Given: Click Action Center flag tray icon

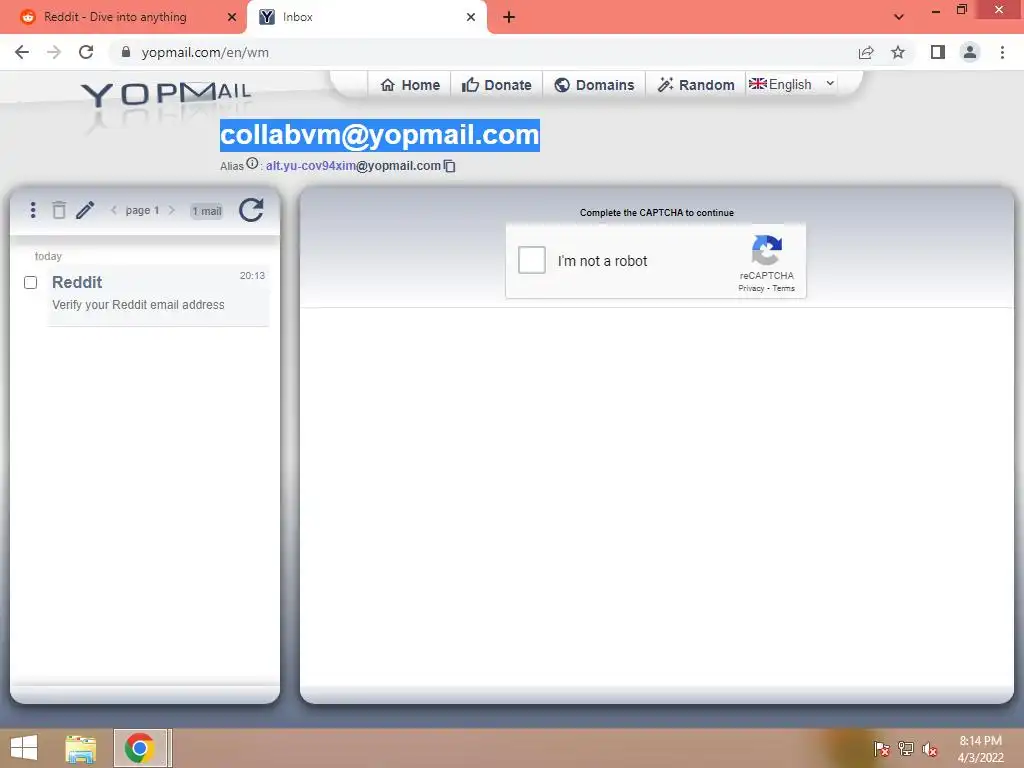Looking at the screenshot, I should tap(881, 749).
